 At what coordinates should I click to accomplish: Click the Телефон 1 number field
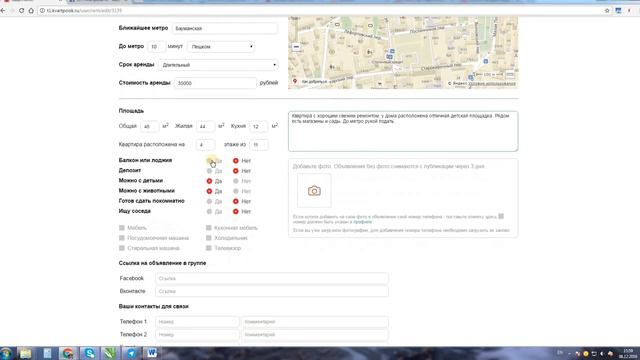point(197,322)
